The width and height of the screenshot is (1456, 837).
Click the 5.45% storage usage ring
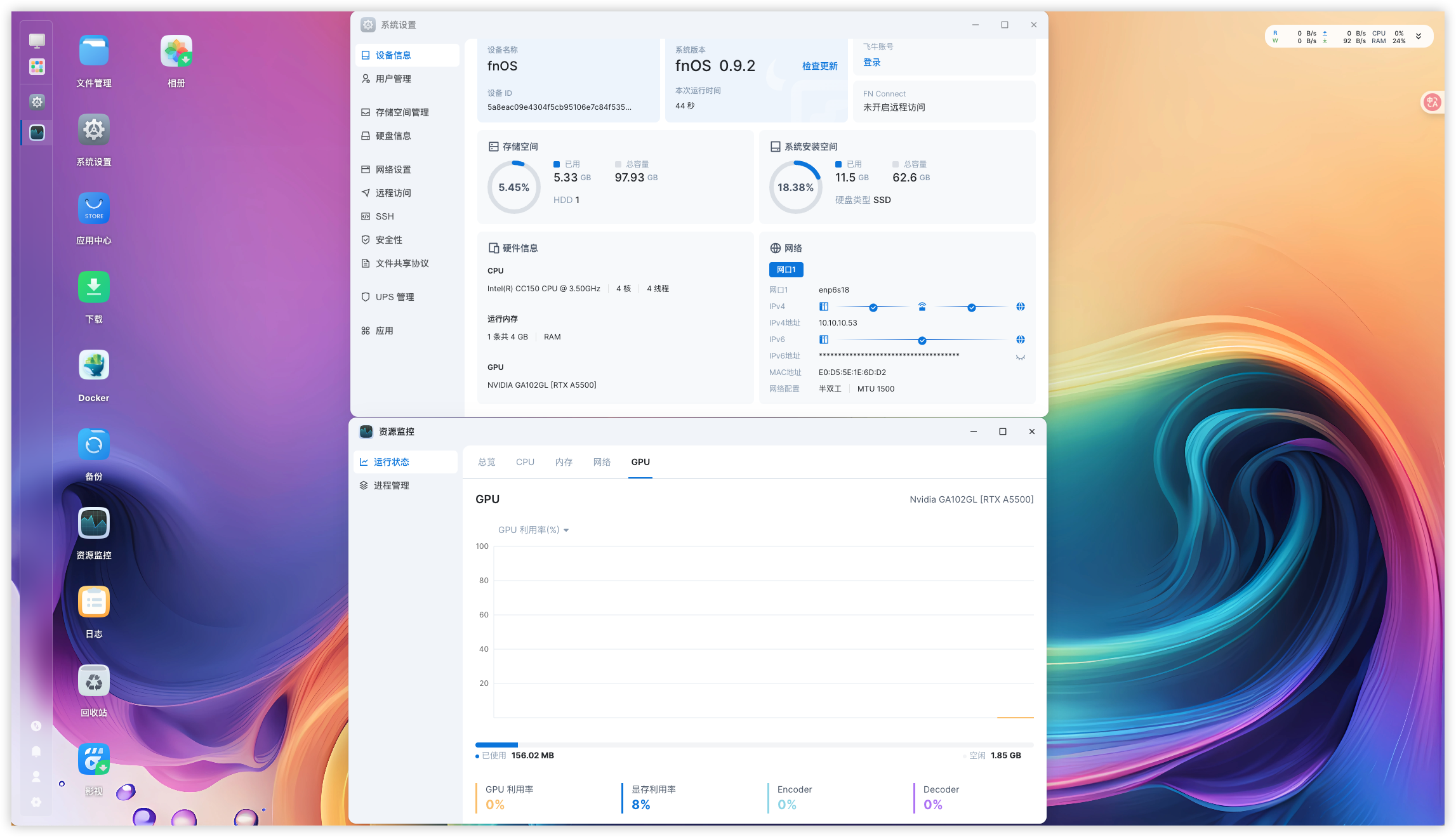point(513,187)
